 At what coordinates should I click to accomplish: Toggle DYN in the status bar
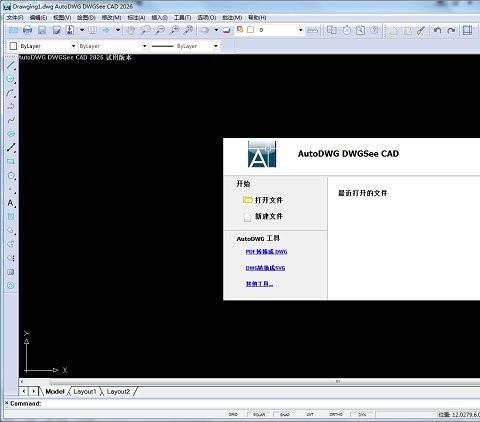click(x=362, y=414)
